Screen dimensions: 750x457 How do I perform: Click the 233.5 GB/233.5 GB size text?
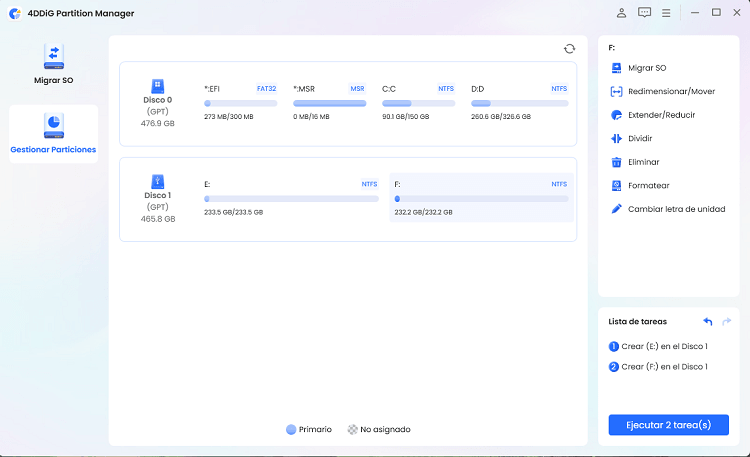pyautogui.click(x=233, y=212)
